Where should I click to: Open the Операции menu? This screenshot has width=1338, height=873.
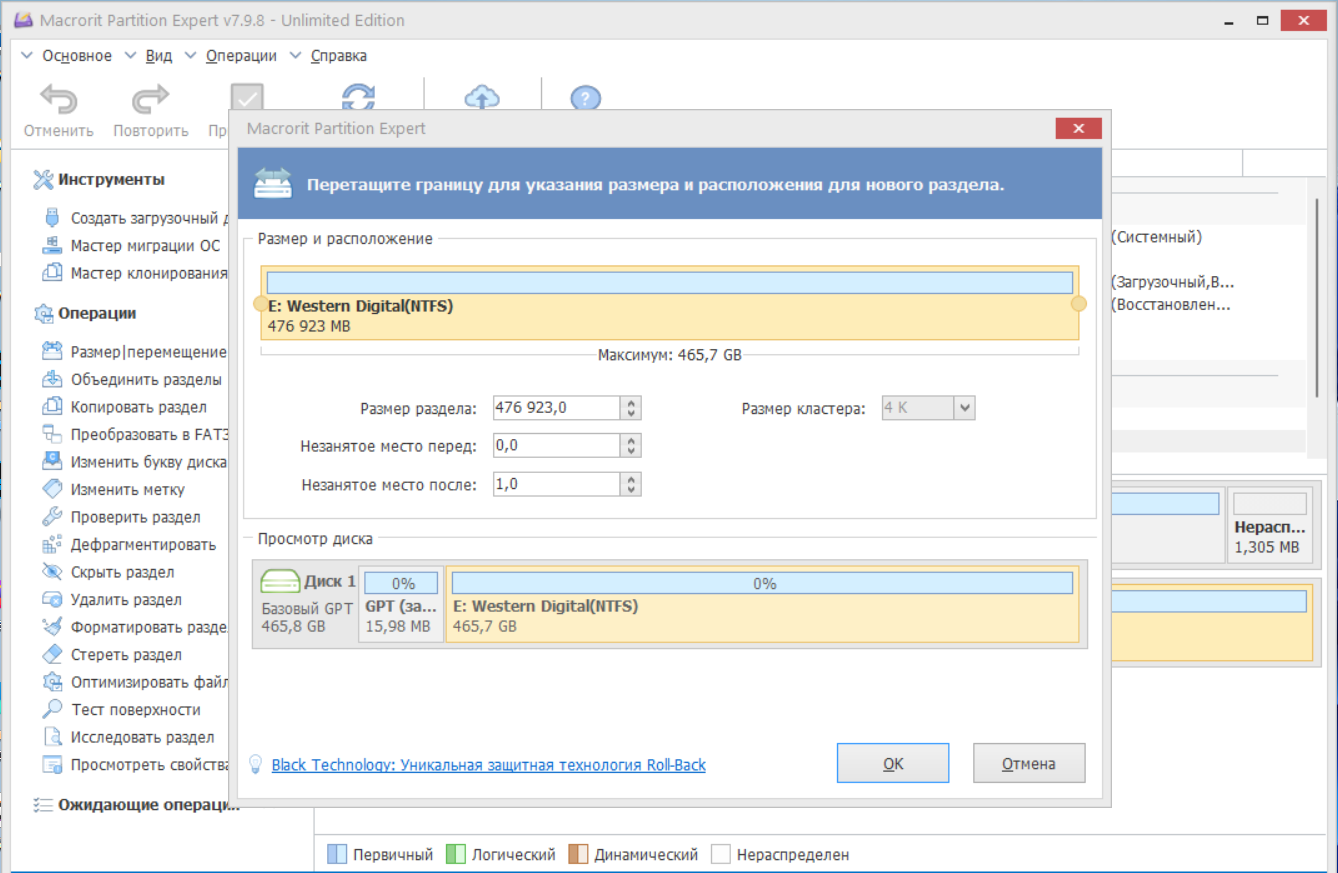tap(241, 56)
